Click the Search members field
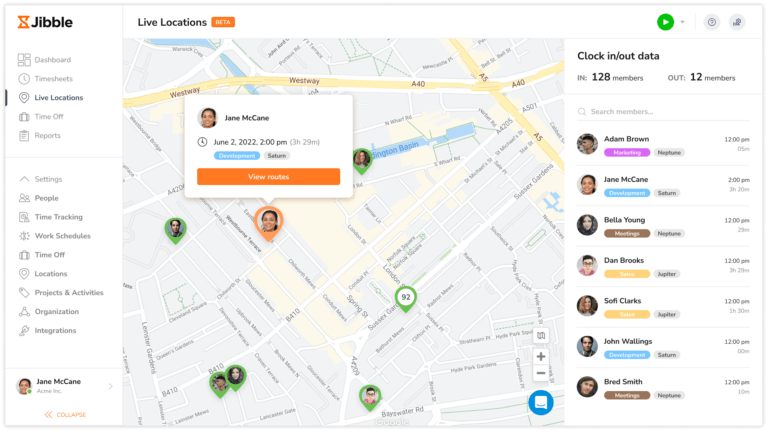The height and width of the screenshot is (431, 768). (663, 112)
